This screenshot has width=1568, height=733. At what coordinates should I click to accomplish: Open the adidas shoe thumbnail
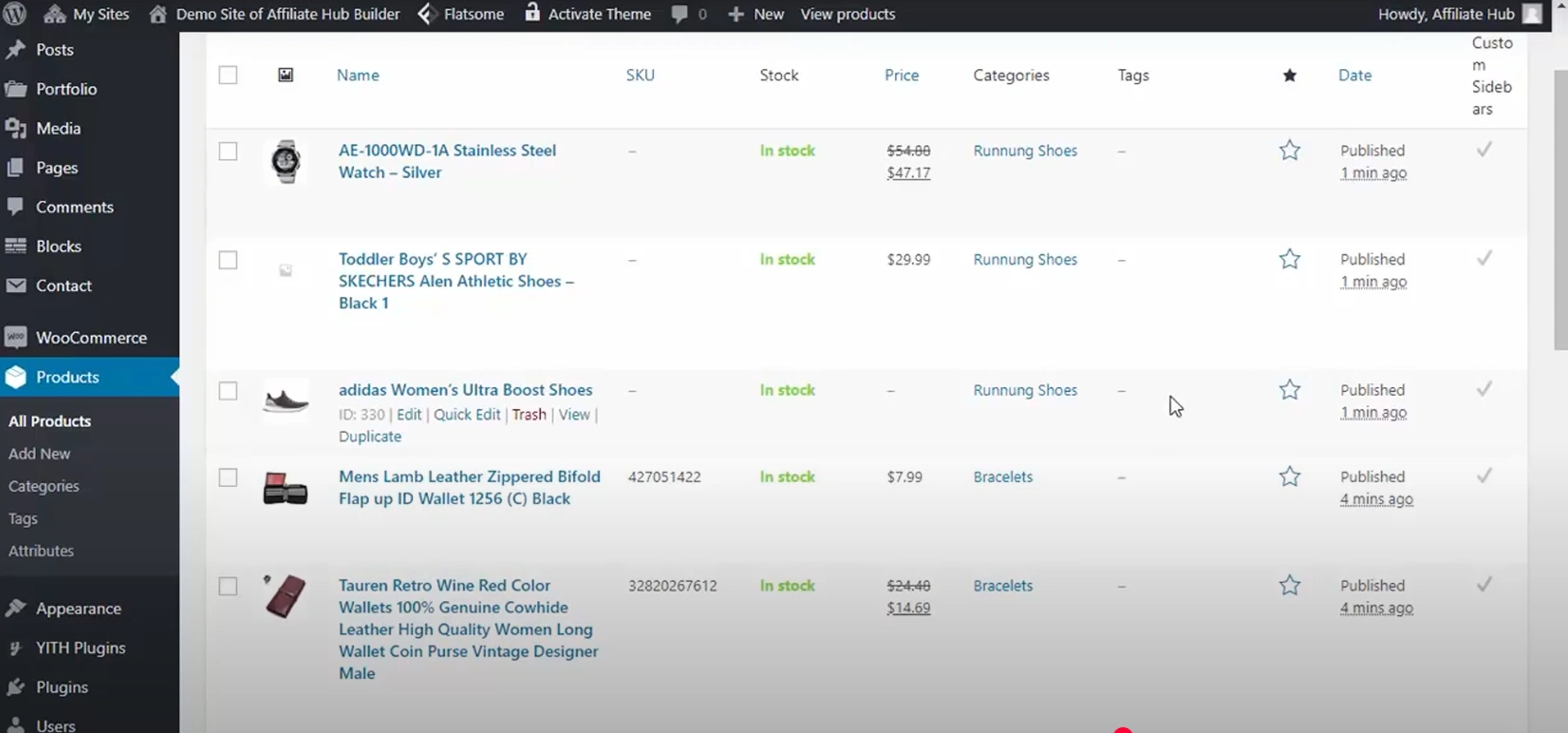pyautogui.click(x=285, y=401)
